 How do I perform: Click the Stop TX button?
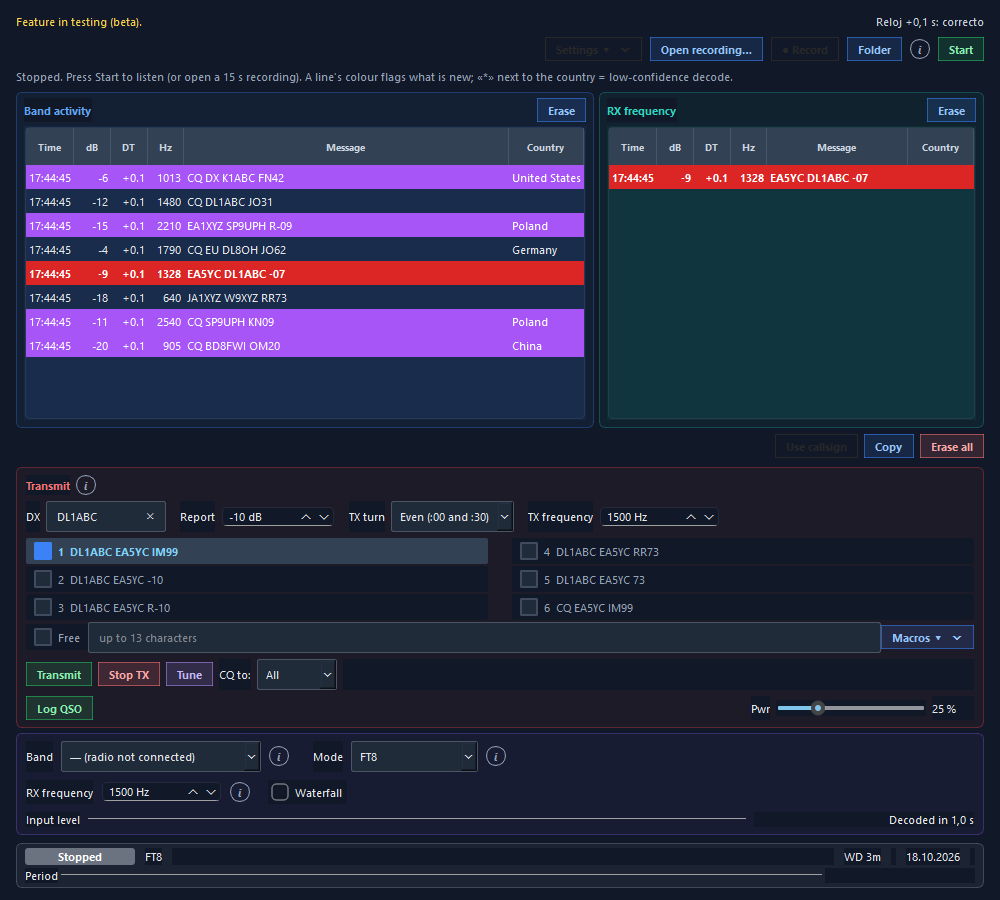129,675
